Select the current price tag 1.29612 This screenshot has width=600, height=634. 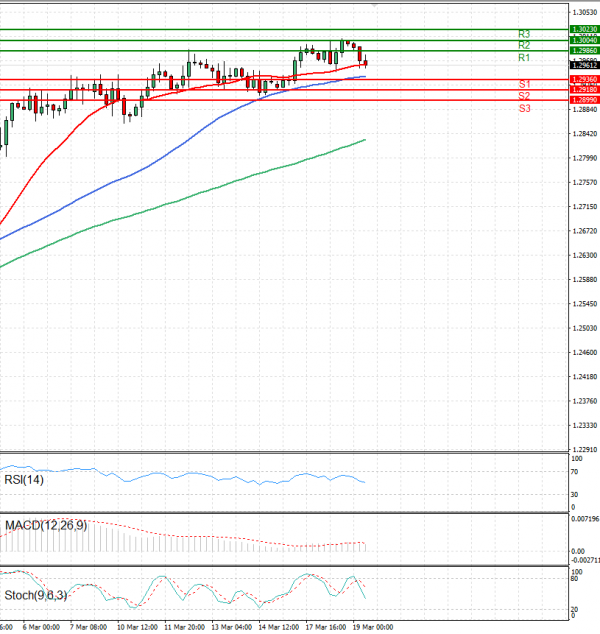[x=585, y=65]
